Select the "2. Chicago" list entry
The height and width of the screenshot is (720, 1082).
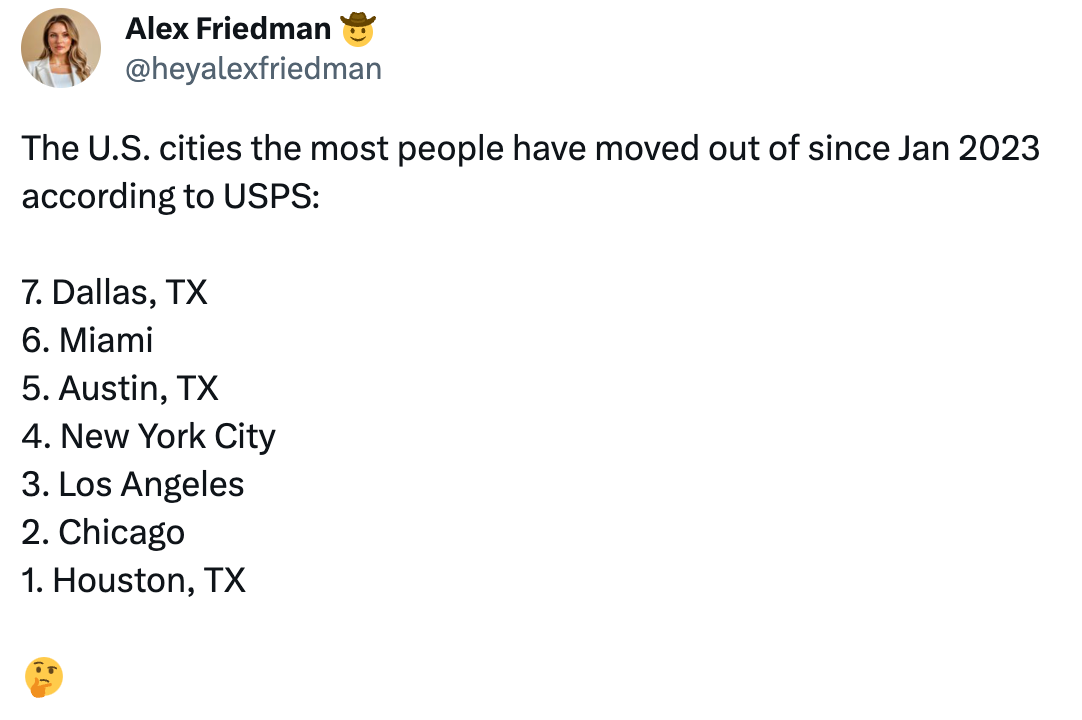click(103, 532)
